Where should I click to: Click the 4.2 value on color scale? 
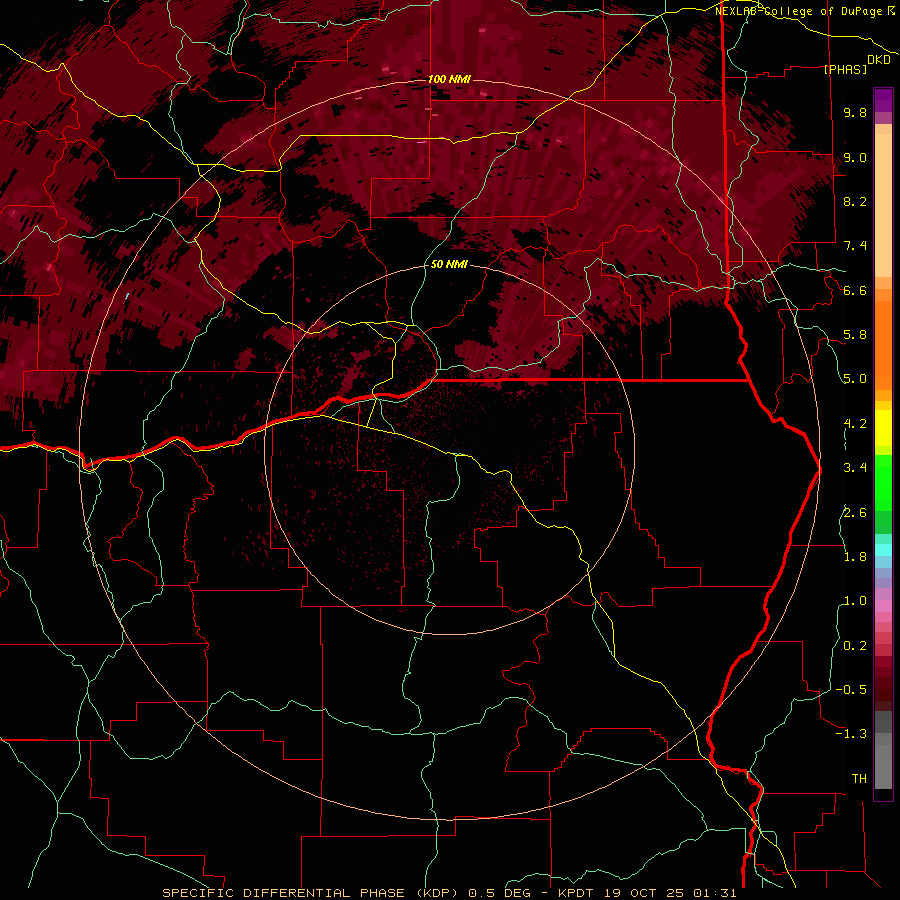click(x=855, y=424)
